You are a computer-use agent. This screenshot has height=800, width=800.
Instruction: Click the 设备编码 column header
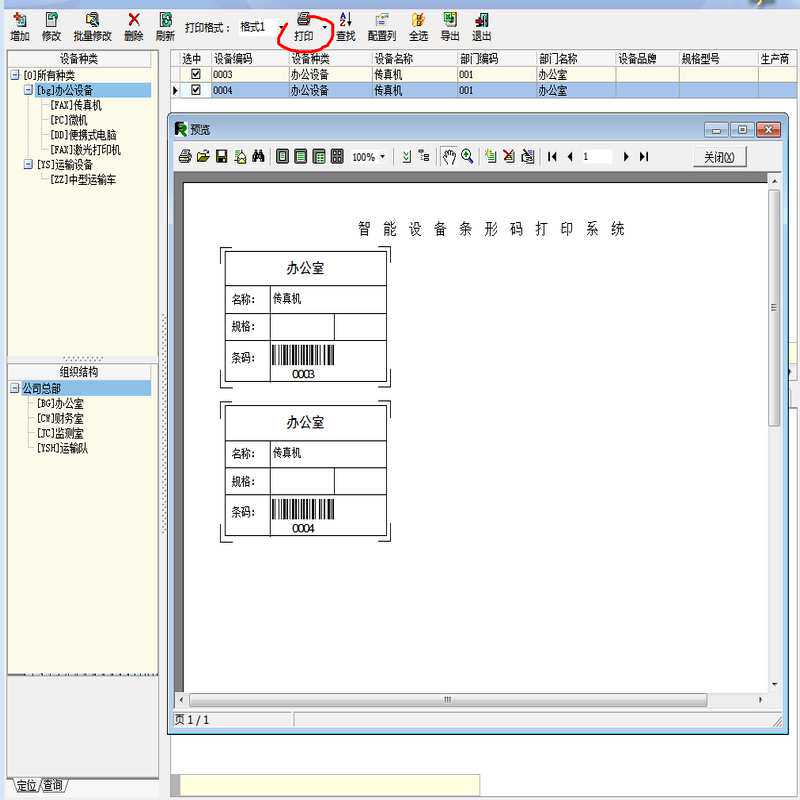[x=250, y=59]
